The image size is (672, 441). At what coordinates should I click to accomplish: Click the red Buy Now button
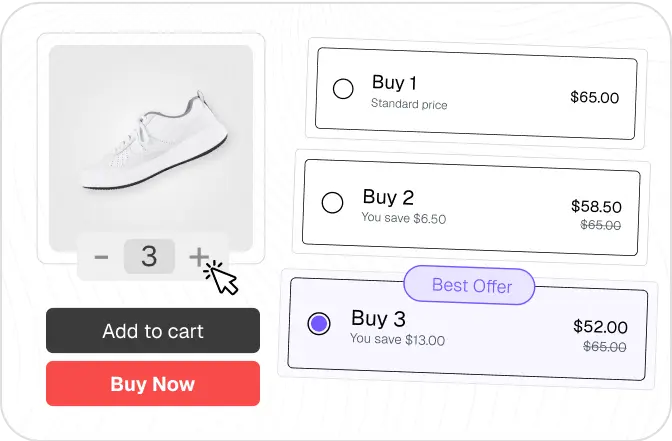click(x=153, y=384)
